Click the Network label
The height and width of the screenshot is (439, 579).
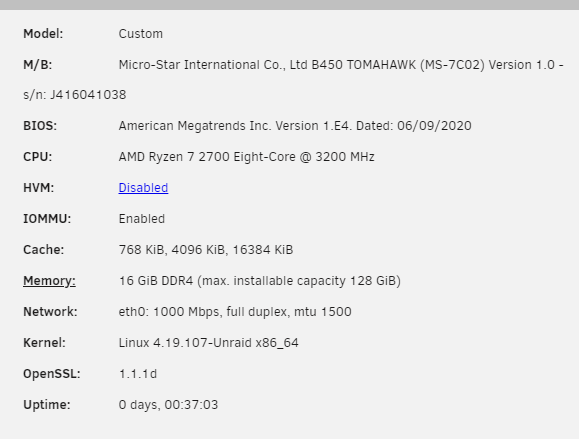[50, 312]
